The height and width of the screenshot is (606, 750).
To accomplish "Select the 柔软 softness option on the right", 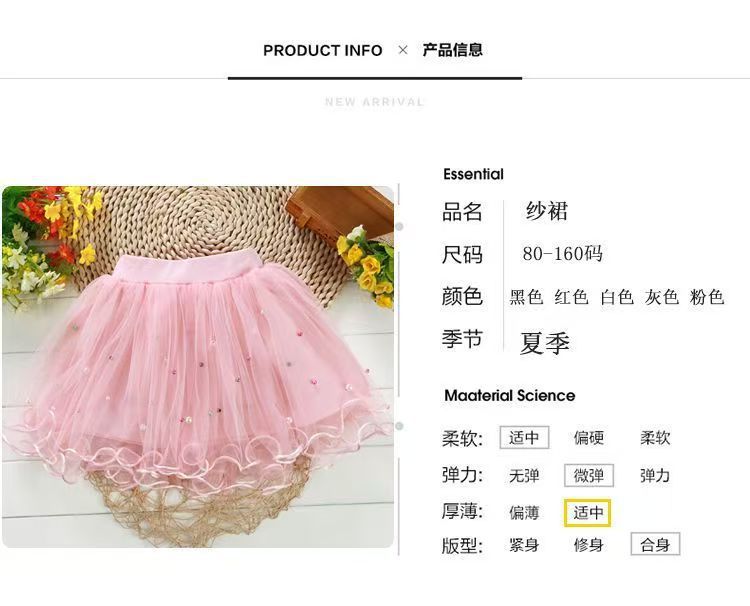I will point(655,438).
